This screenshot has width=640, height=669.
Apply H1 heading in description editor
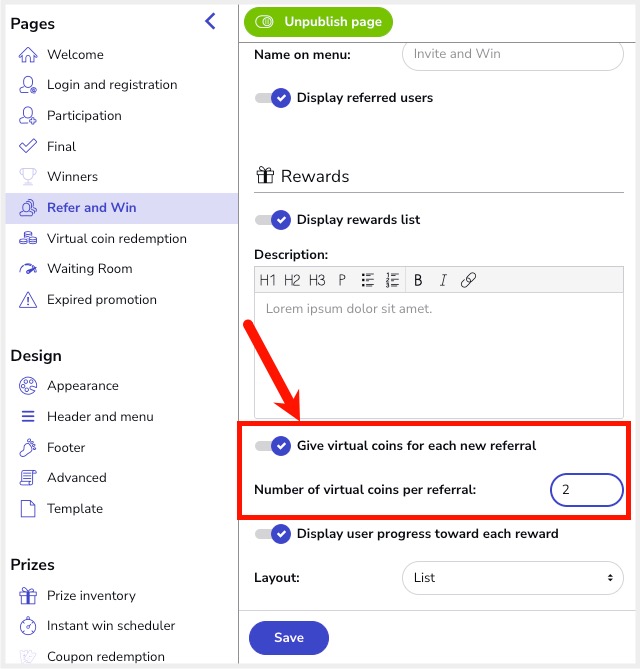[268, 280]
